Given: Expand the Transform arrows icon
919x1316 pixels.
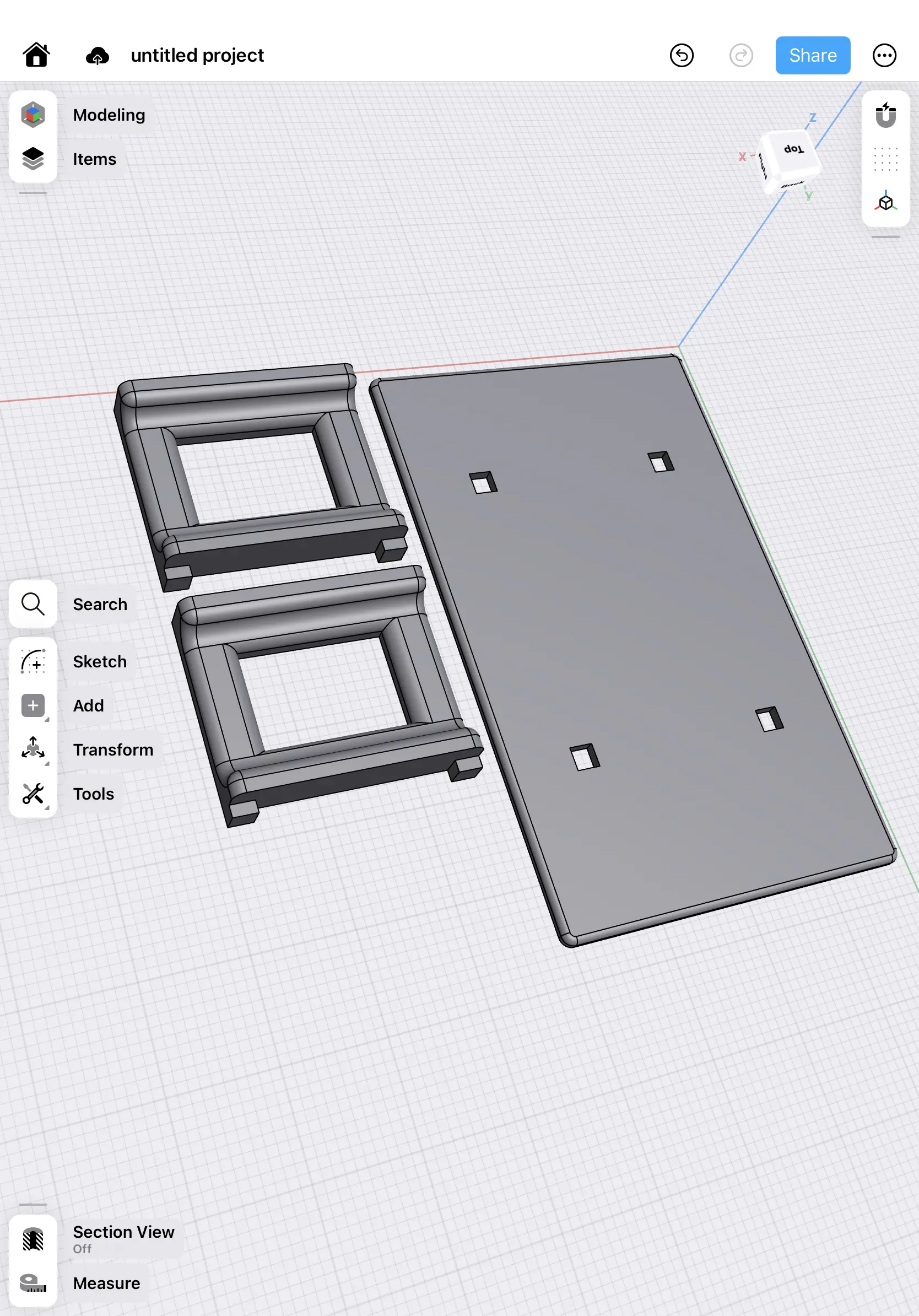Looking at the screenshot, I should coord(33,749).
